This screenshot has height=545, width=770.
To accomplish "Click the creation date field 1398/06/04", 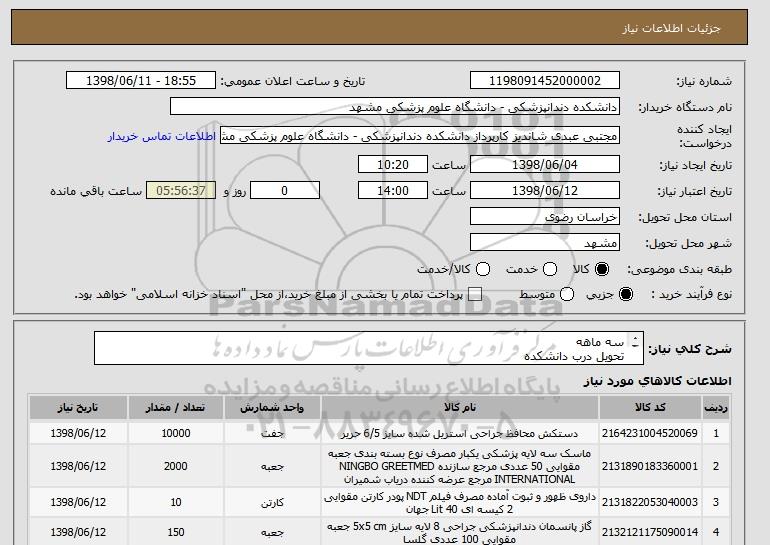I will [545, 164].
